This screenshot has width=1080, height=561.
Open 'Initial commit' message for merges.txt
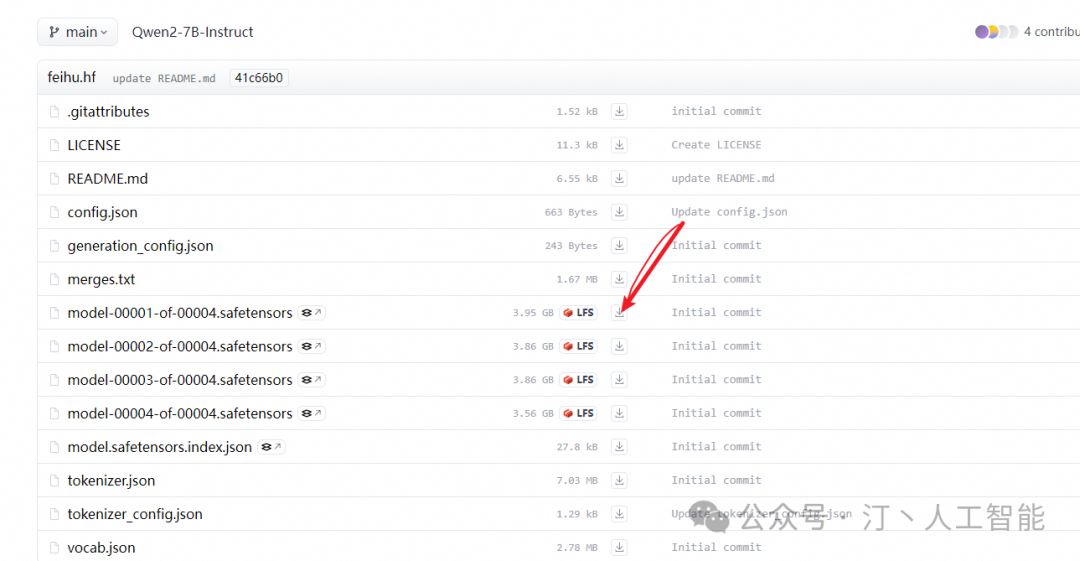click(716, 279)
